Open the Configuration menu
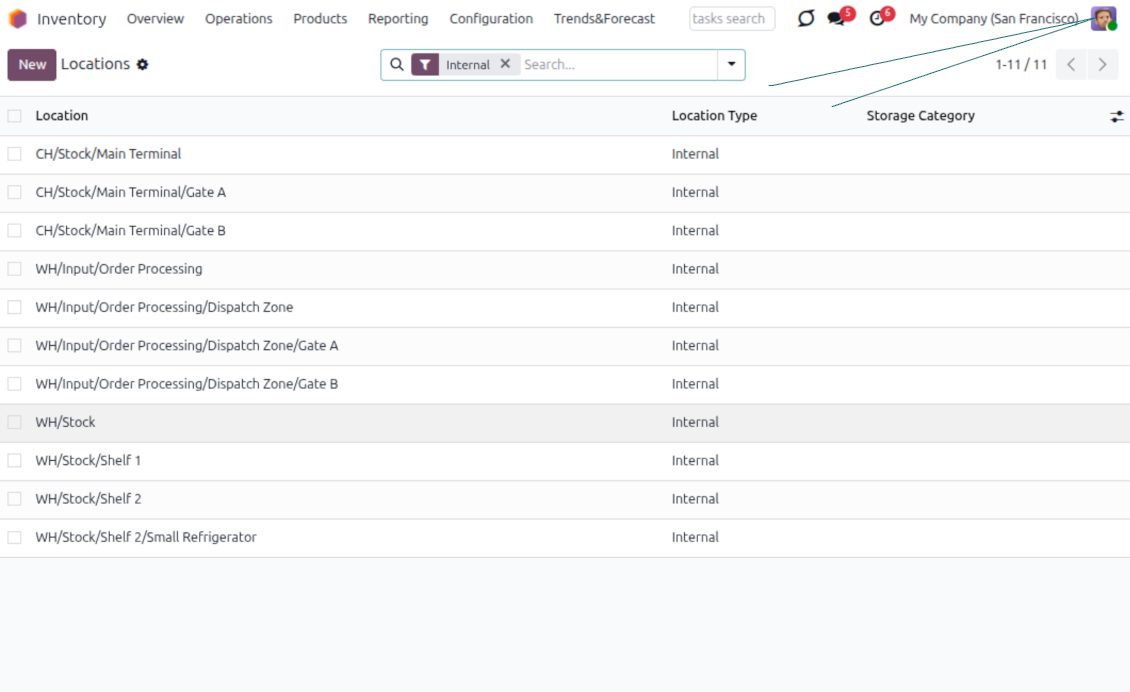1130x692 pixels. tap(491, 19)
